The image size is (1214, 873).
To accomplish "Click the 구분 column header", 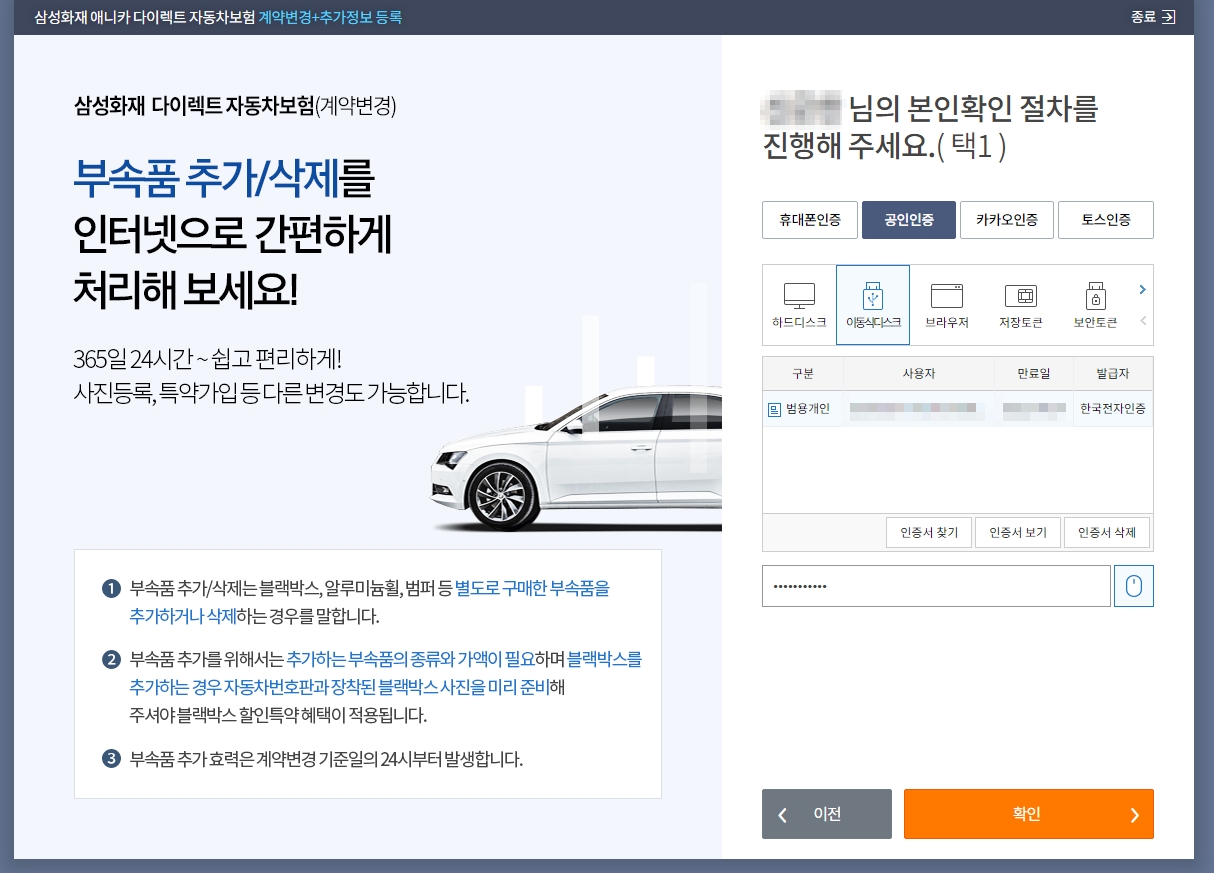I will 803,374.
